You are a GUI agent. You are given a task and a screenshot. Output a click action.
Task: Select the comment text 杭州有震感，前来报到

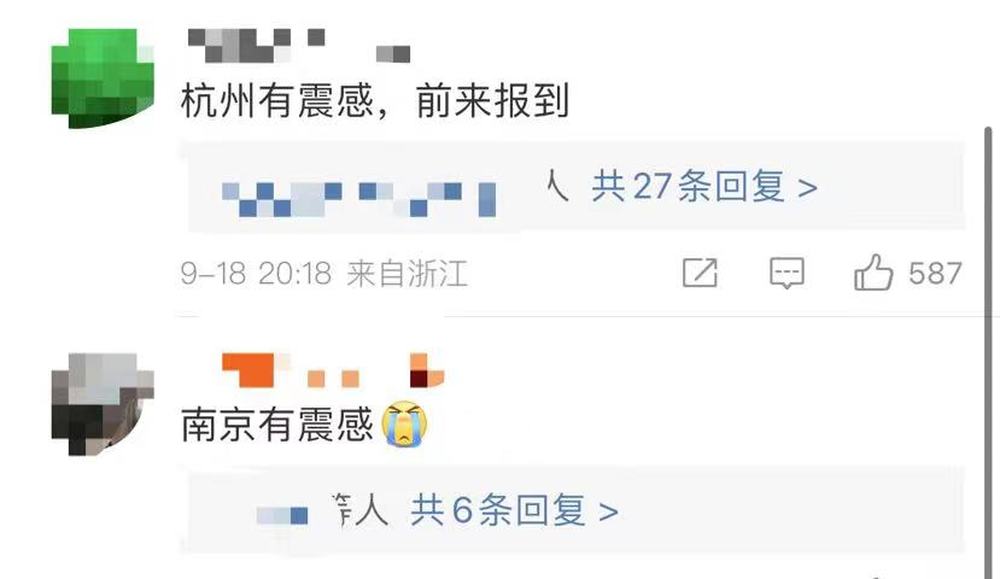(x=374, y=101)
